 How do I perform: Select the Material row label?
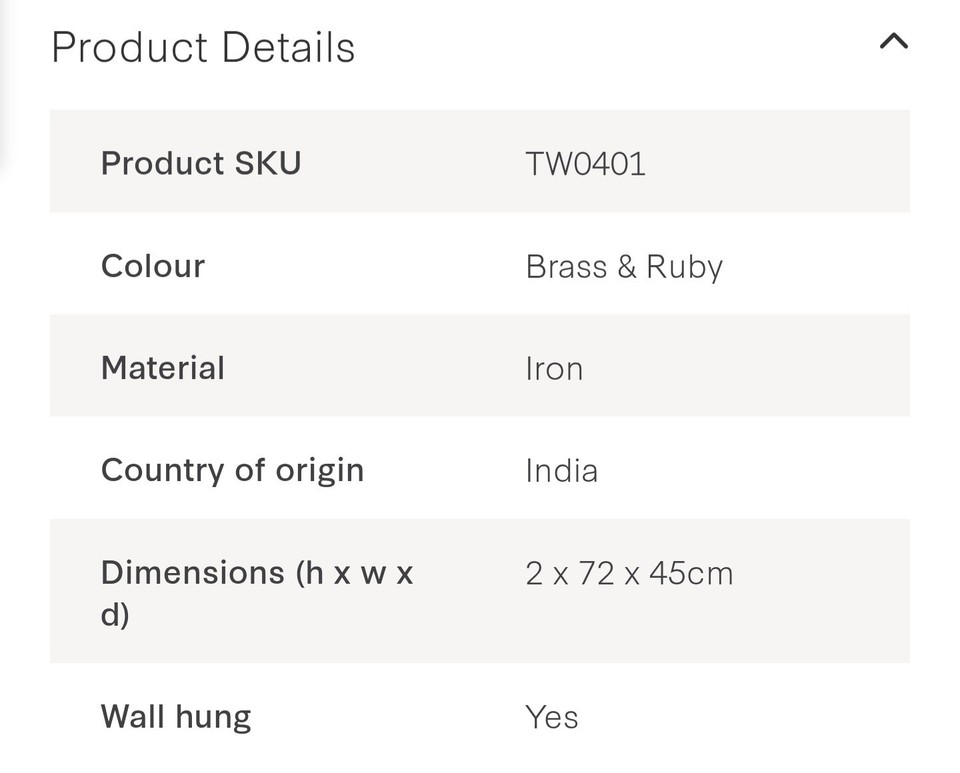point(163,368)
